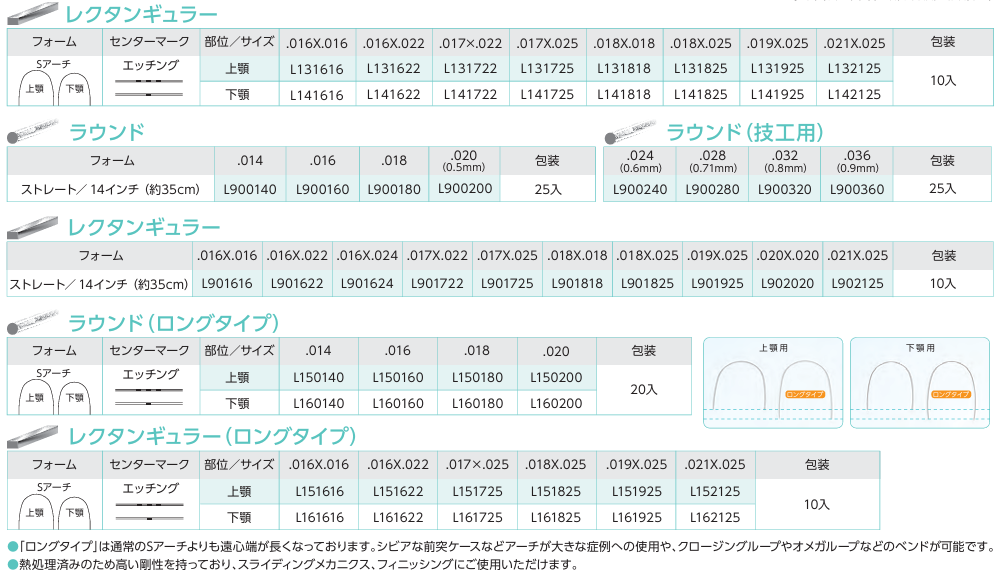Click the .020X.020 size column header

[787, 256]
